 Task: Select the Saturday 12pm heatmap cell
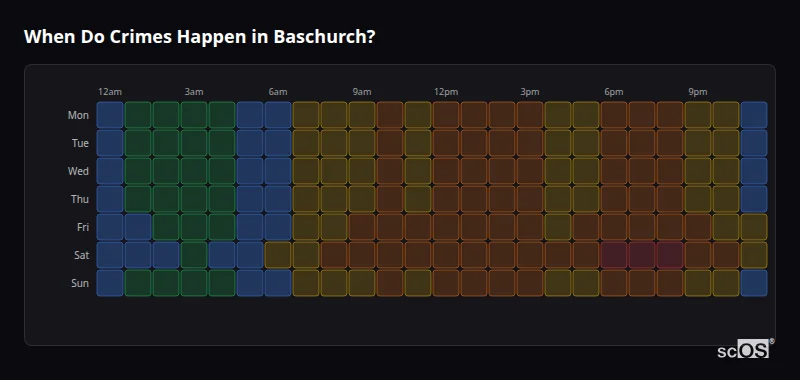446,255
